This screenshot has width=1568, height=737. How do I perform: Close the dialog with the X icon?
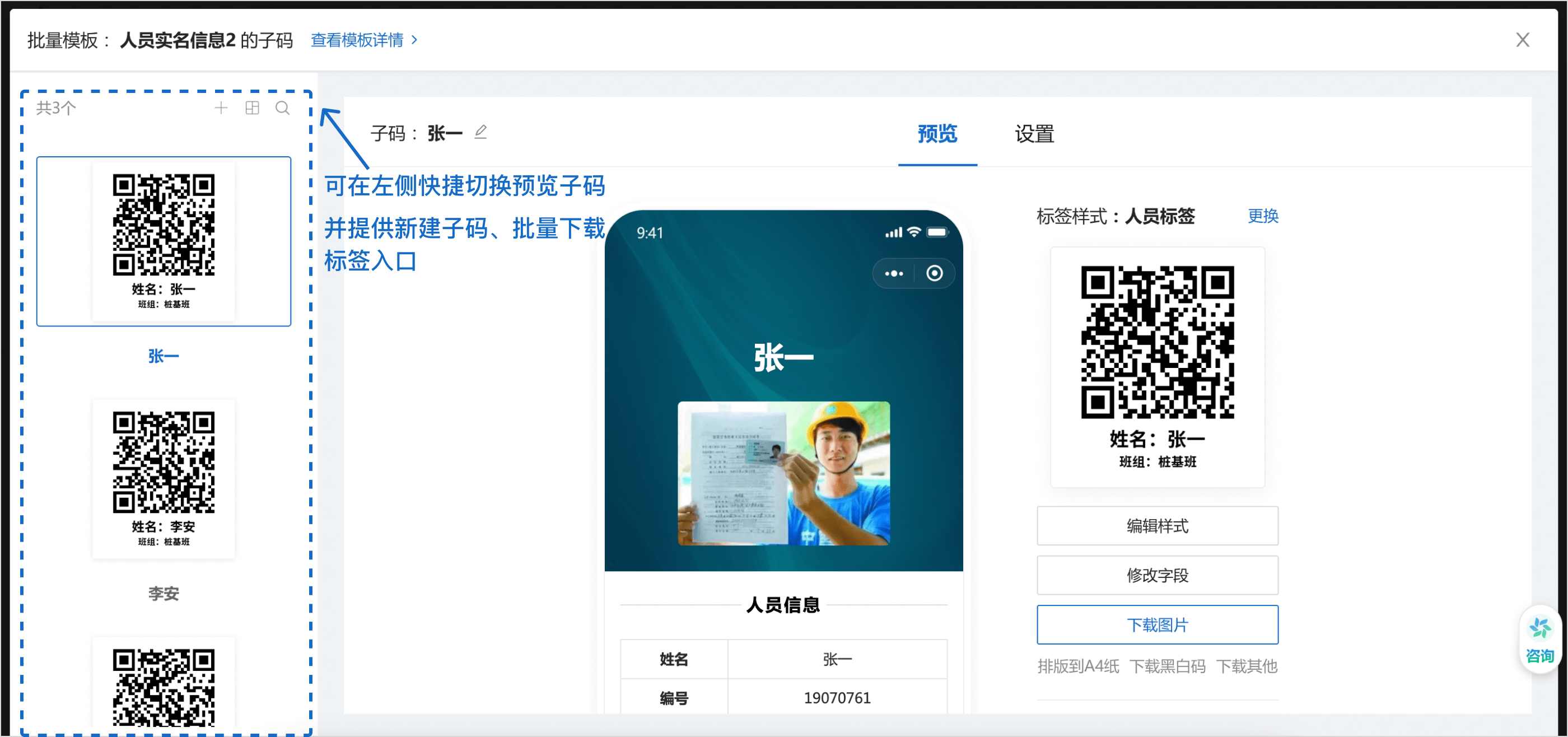(1522, 40)
